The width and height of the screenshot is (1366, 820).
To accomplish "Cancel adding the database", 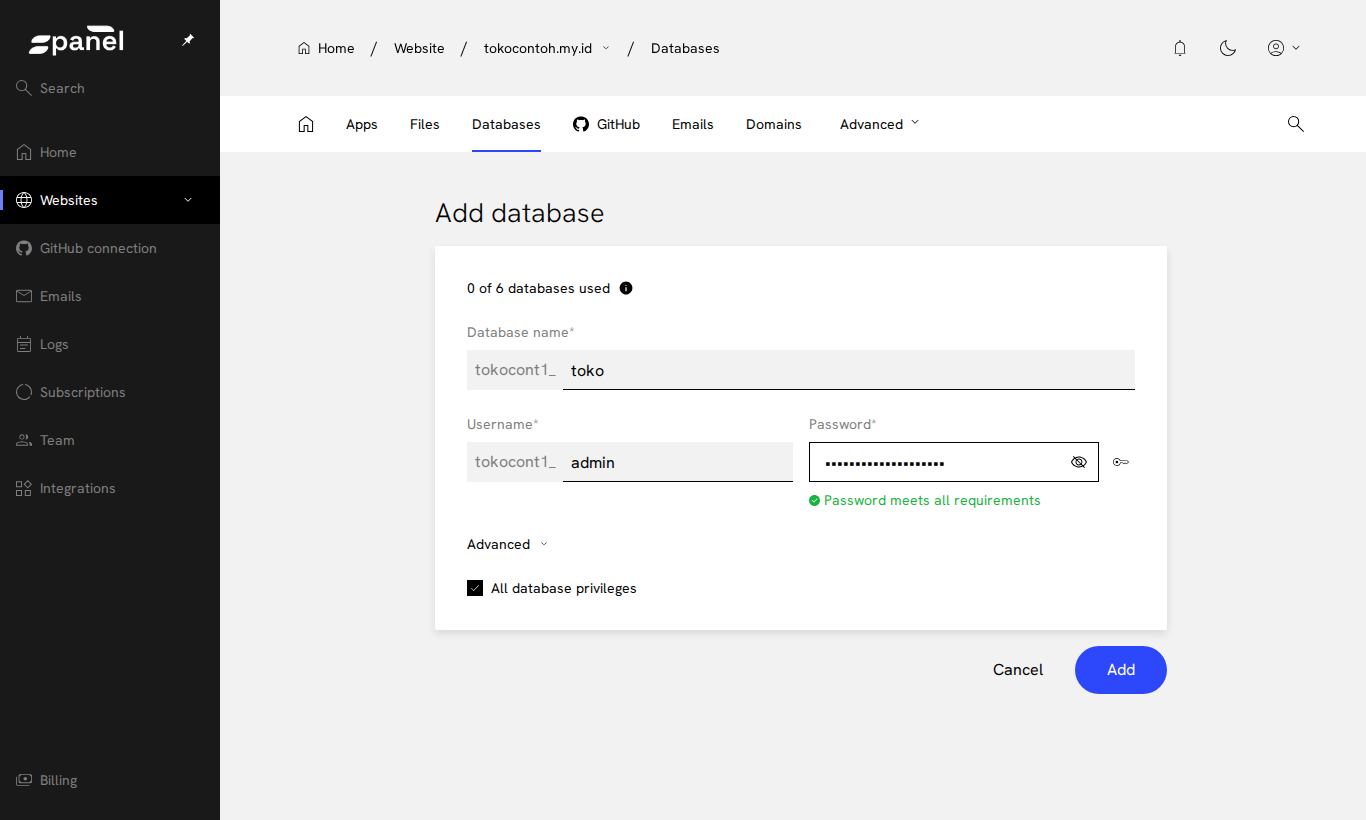I will 1018,670.
